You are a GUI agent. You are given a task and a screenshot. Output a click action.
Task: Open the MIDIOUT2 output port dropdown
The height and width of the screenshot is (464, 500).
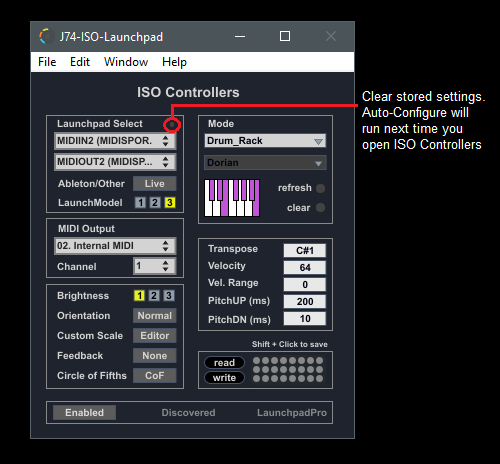tap(115, 162)
